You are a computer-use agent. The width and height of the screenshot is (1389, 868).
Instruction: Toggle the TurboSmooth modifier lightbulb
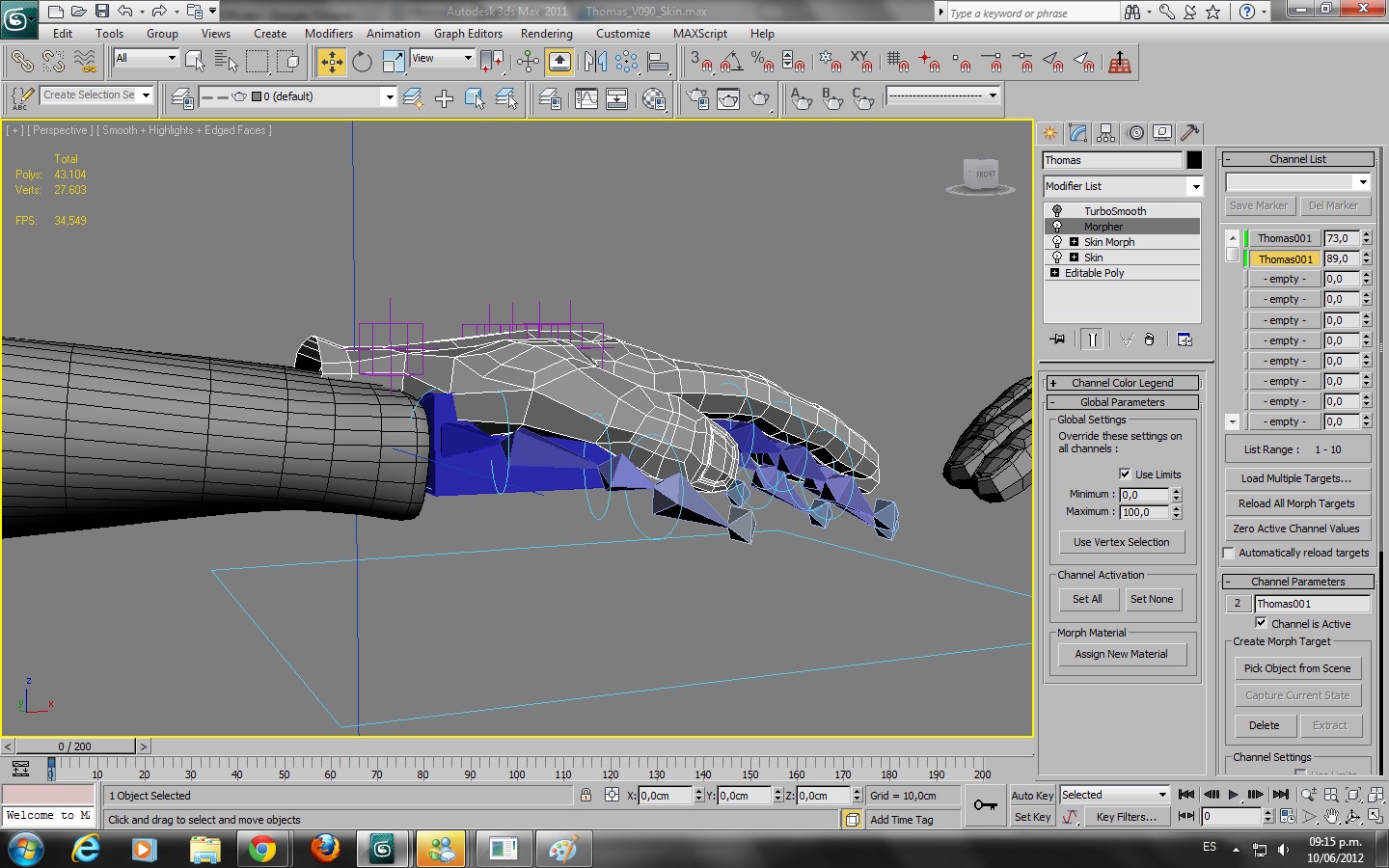1057,211
